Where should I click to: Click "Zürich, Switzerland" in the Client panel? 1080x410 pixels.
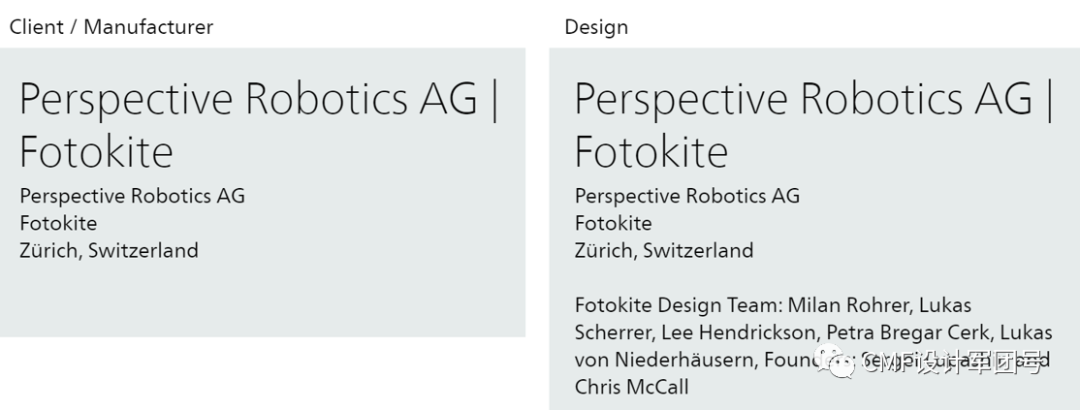coord(109,250)
